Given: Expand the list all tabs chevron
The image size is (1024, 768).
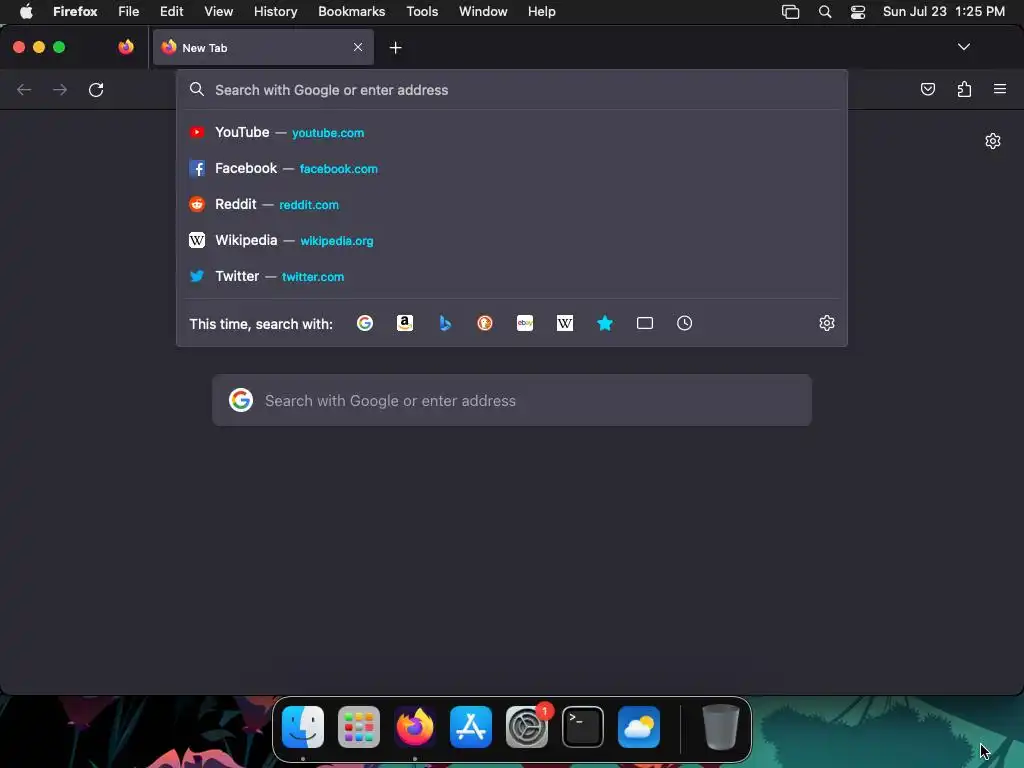Looking at the screenshot, I should coord(963,47).
